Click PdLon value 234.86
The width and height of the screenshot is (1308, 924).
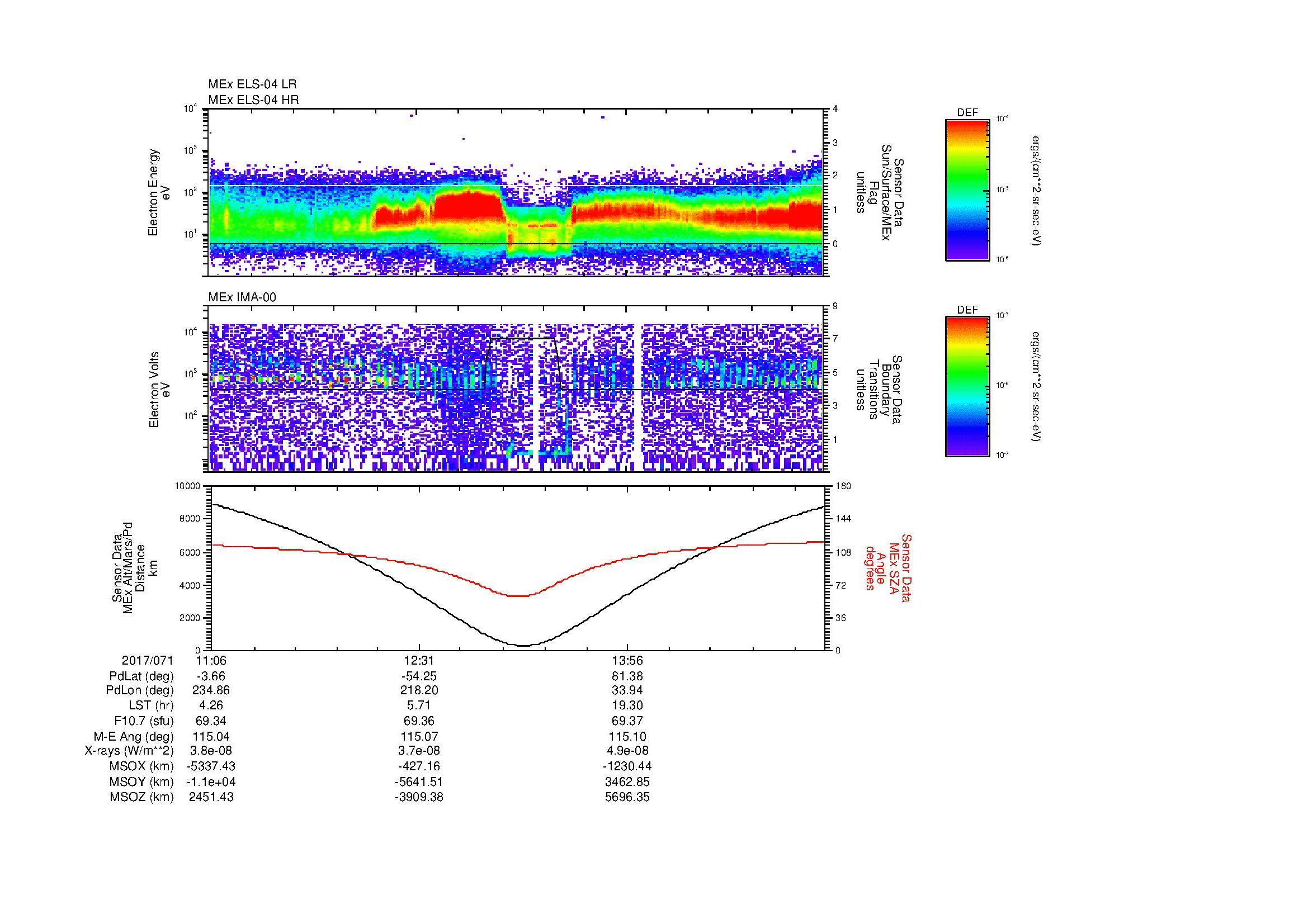211,690
